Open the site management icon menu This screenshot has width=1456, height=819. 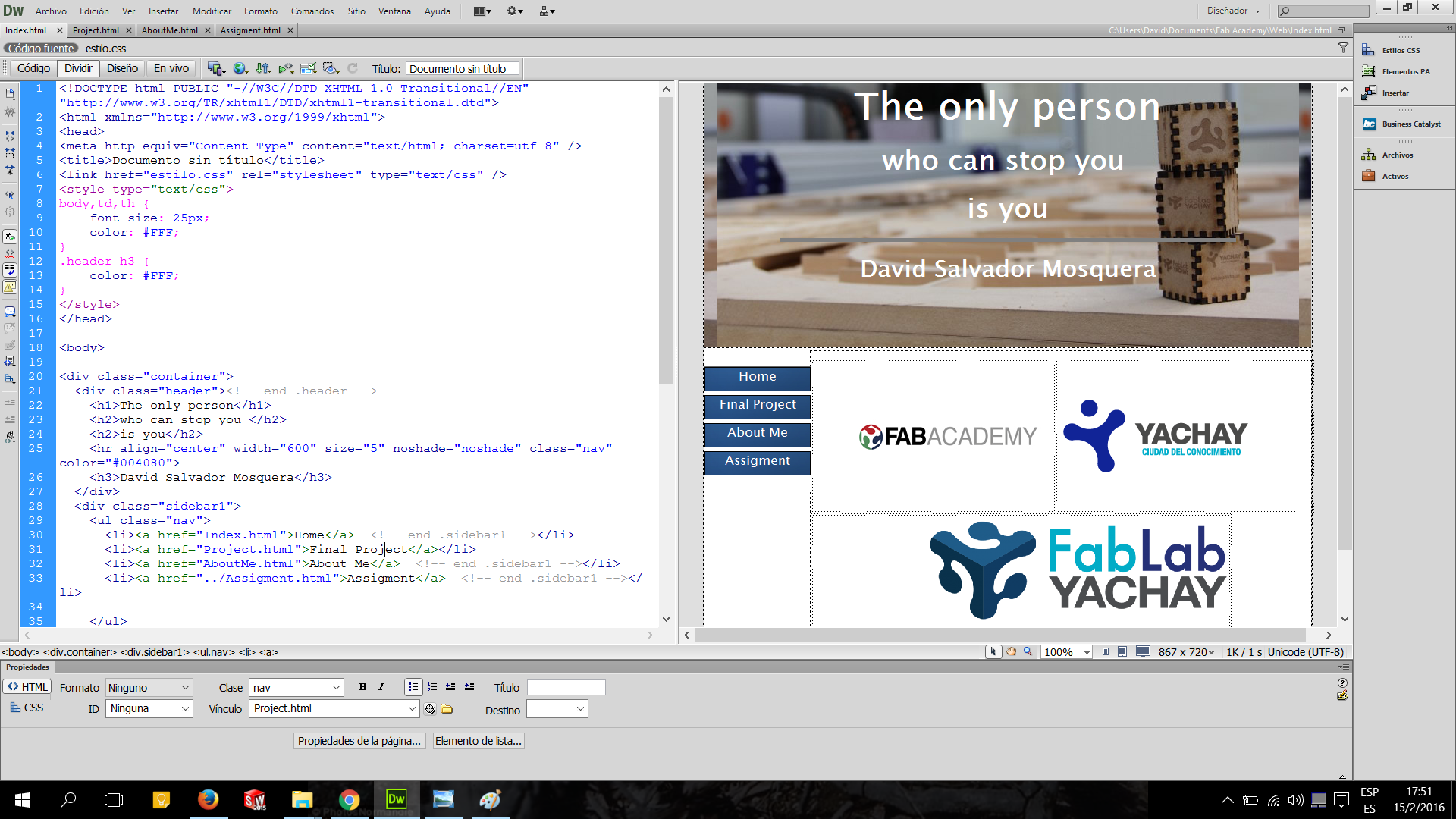(547, 11)
